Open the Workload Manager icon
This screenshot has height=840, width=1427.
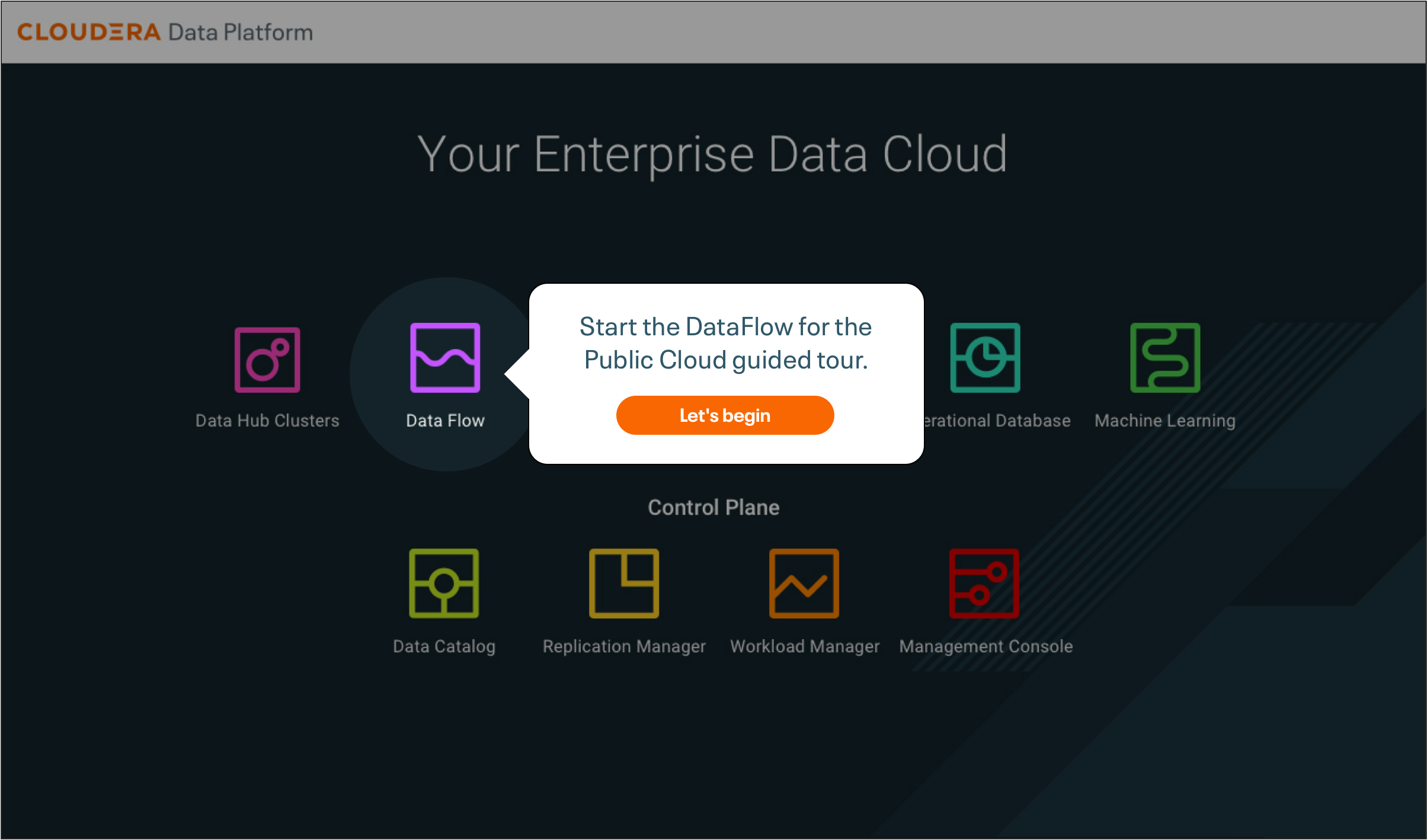tap(804, 583)
